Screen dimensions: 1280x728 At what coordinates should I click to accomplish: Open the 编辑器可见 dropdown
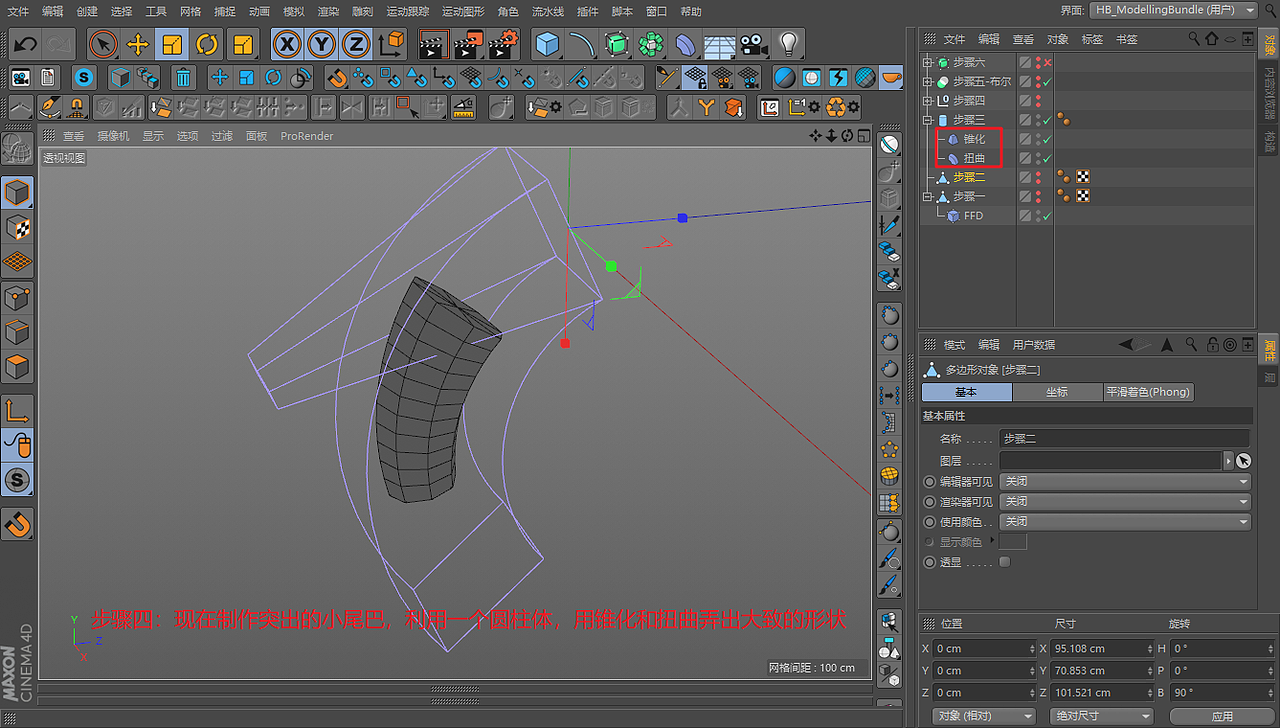pos(1126,481)
